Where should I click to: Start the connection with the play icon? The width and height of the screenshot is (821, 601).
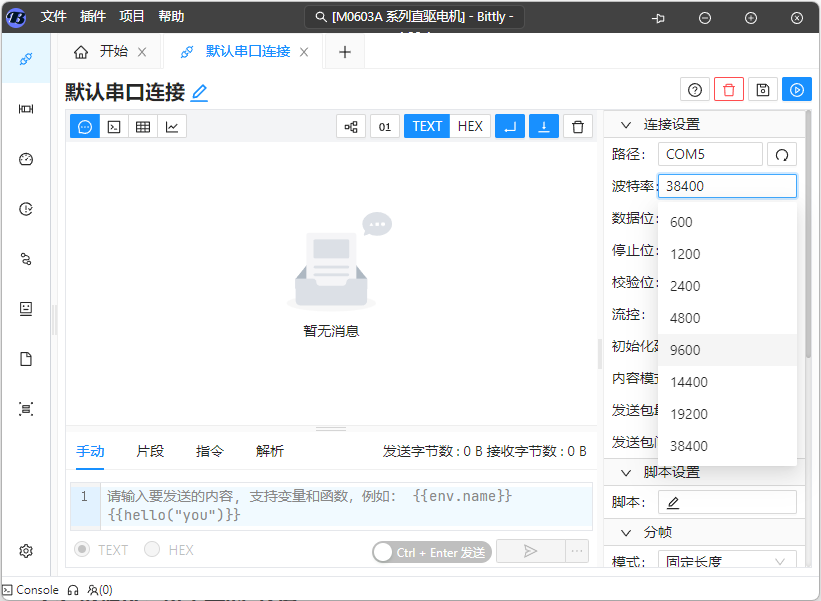pyautogui.click(x=797, y=90)
